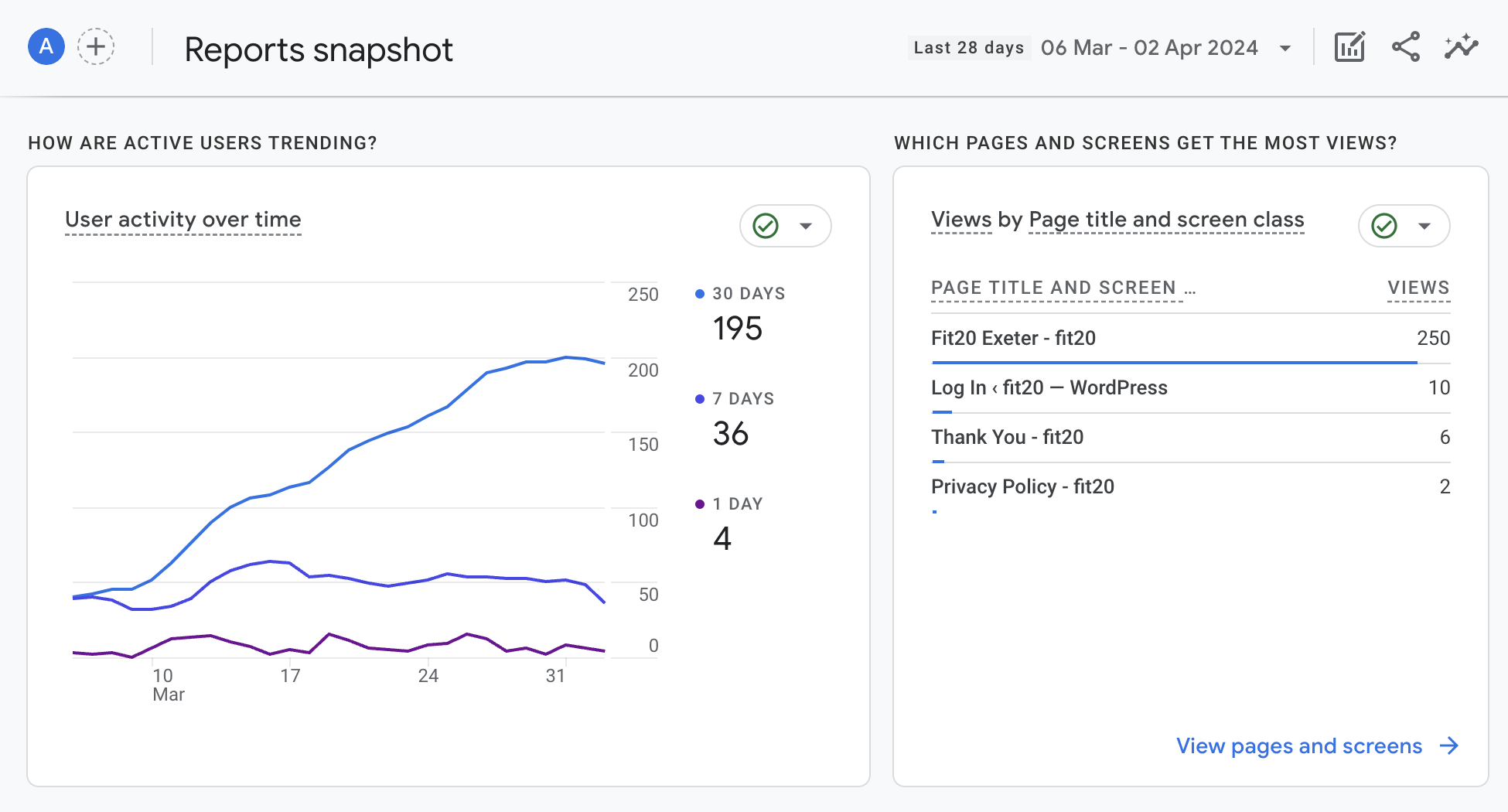Expand the date range dropdown arrow
Screen dimensions: 1508x812
coord(1285,48)
